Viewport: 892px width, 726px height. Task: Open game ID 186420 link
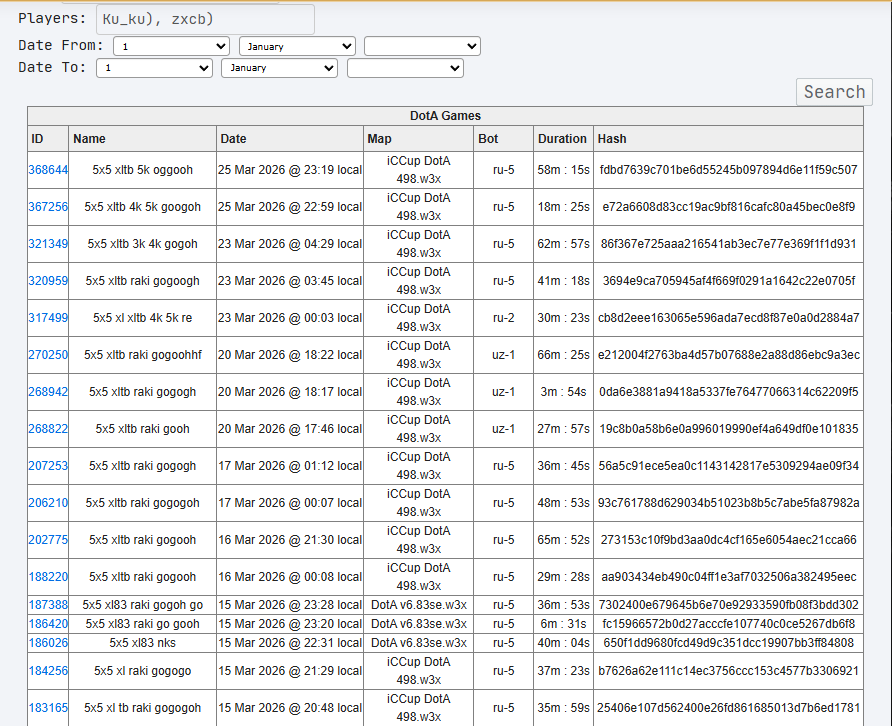pyautogui.click(x=48, y=624)
